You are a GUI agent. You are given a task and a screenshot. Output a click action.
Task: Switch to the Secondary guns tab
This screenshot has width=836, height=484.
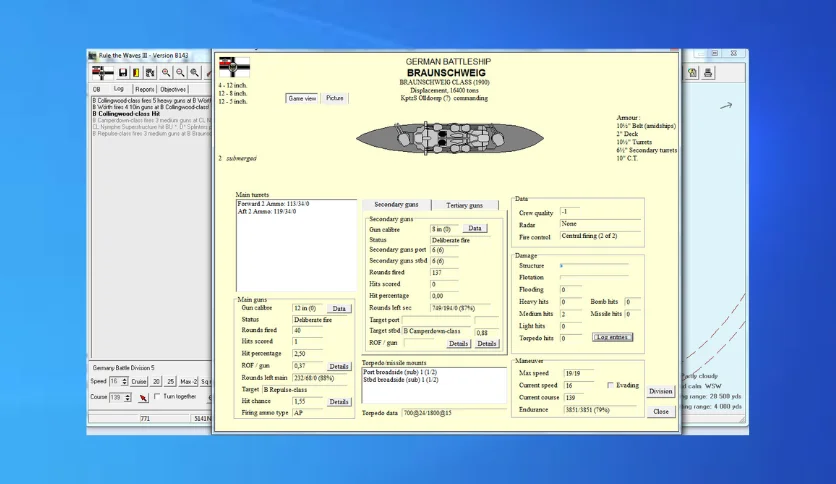(396, 205)
